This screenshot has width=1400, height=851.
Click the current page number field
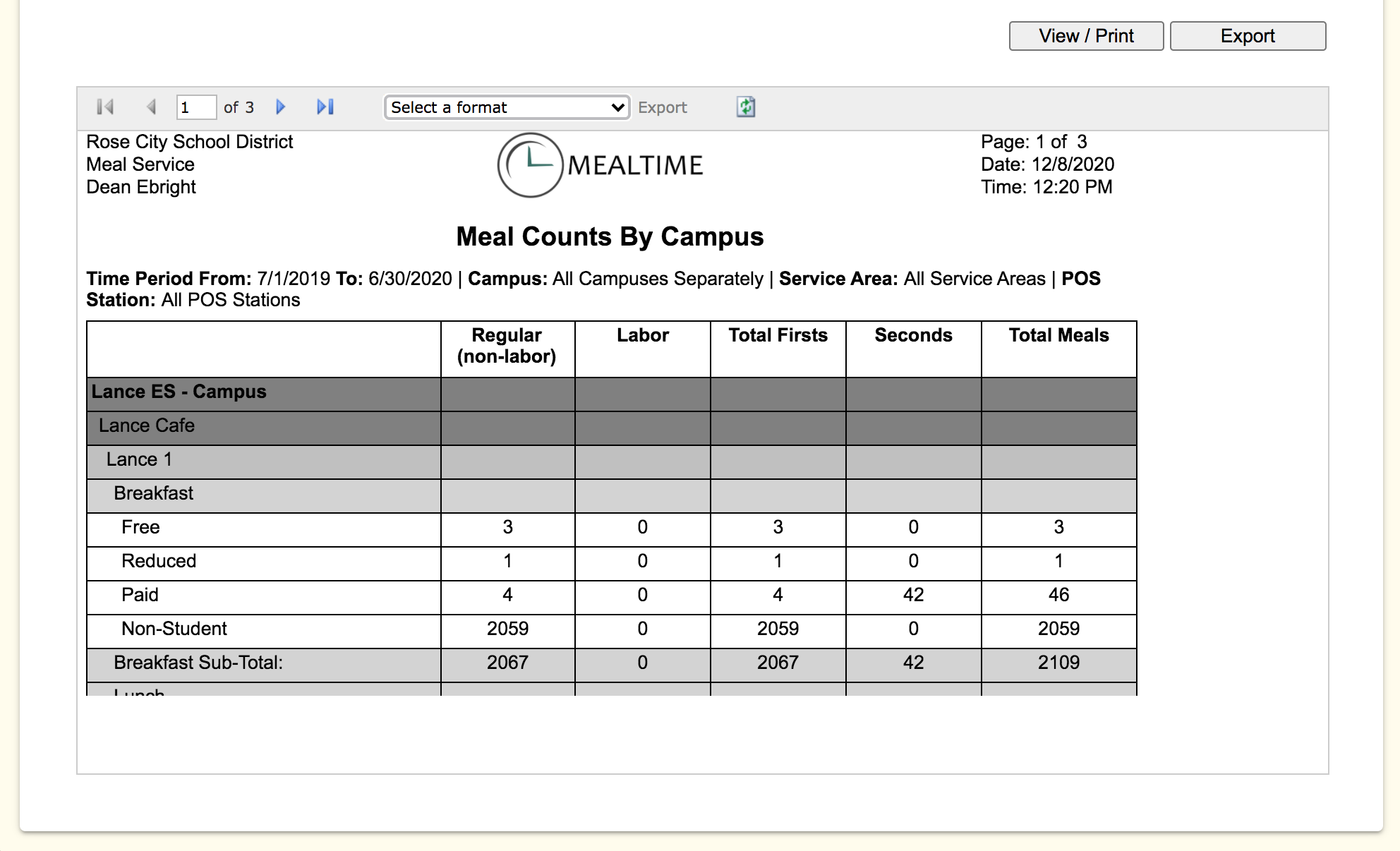(x=195, y=107)
